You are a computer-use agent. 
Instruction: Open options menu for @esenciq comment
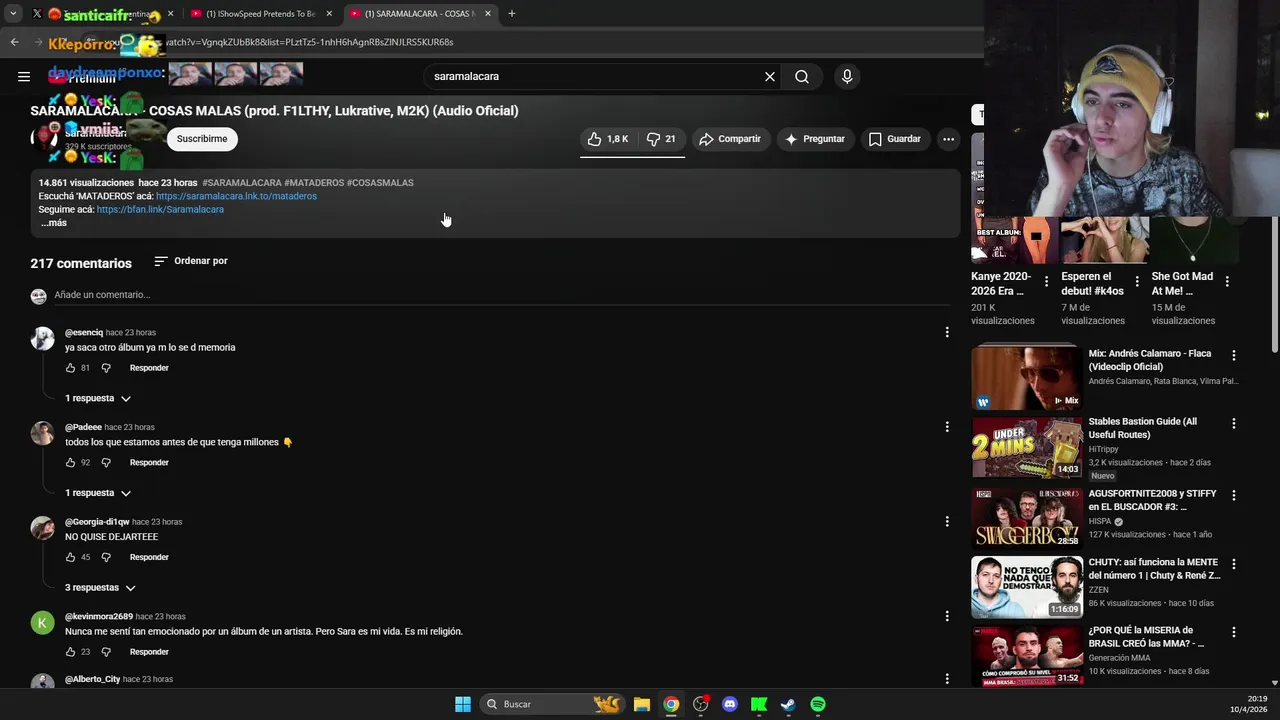coord(947,332)
